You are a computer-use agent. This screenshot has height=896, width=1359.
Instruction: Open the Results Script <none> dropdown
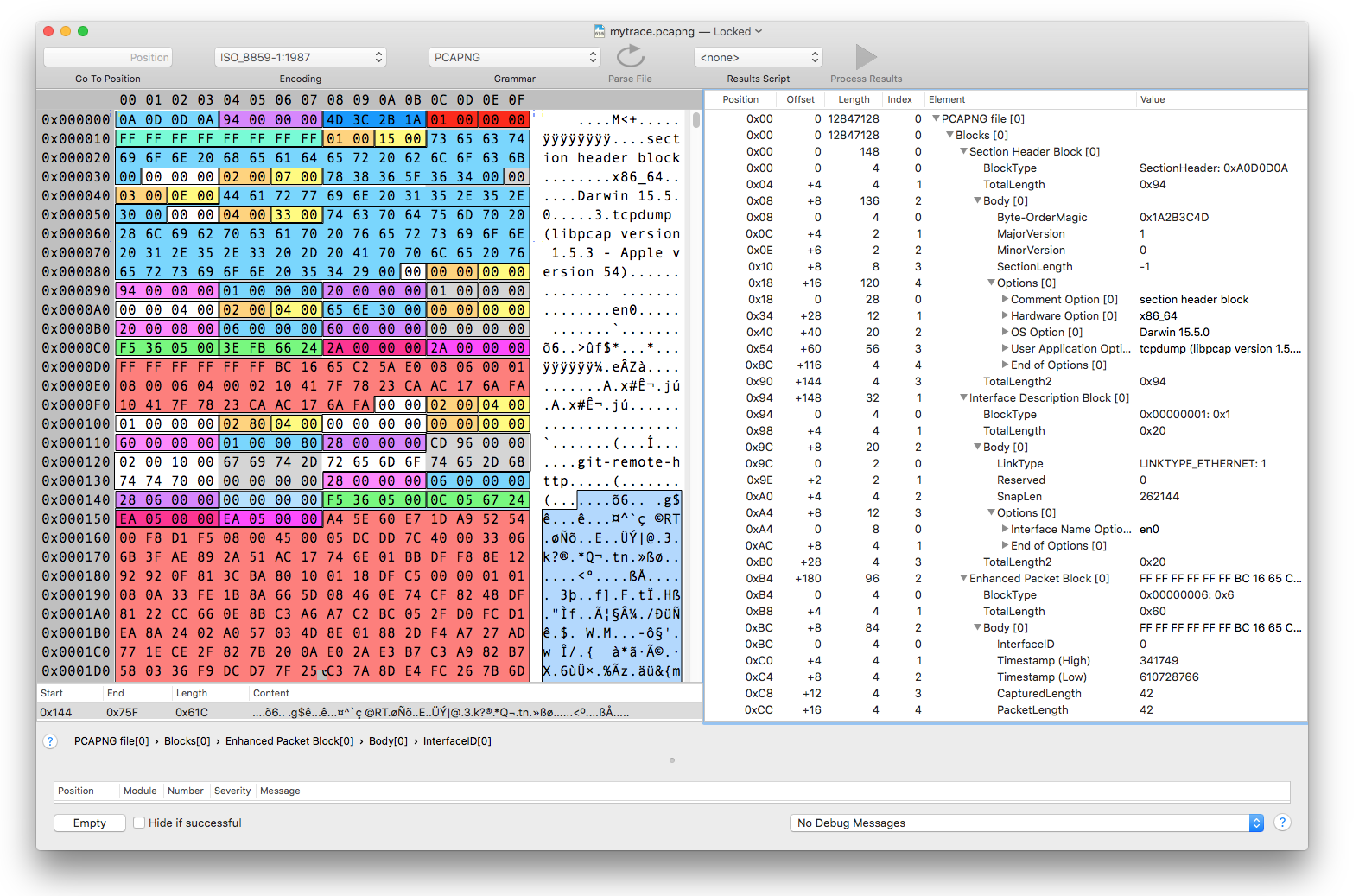(758, 57)
